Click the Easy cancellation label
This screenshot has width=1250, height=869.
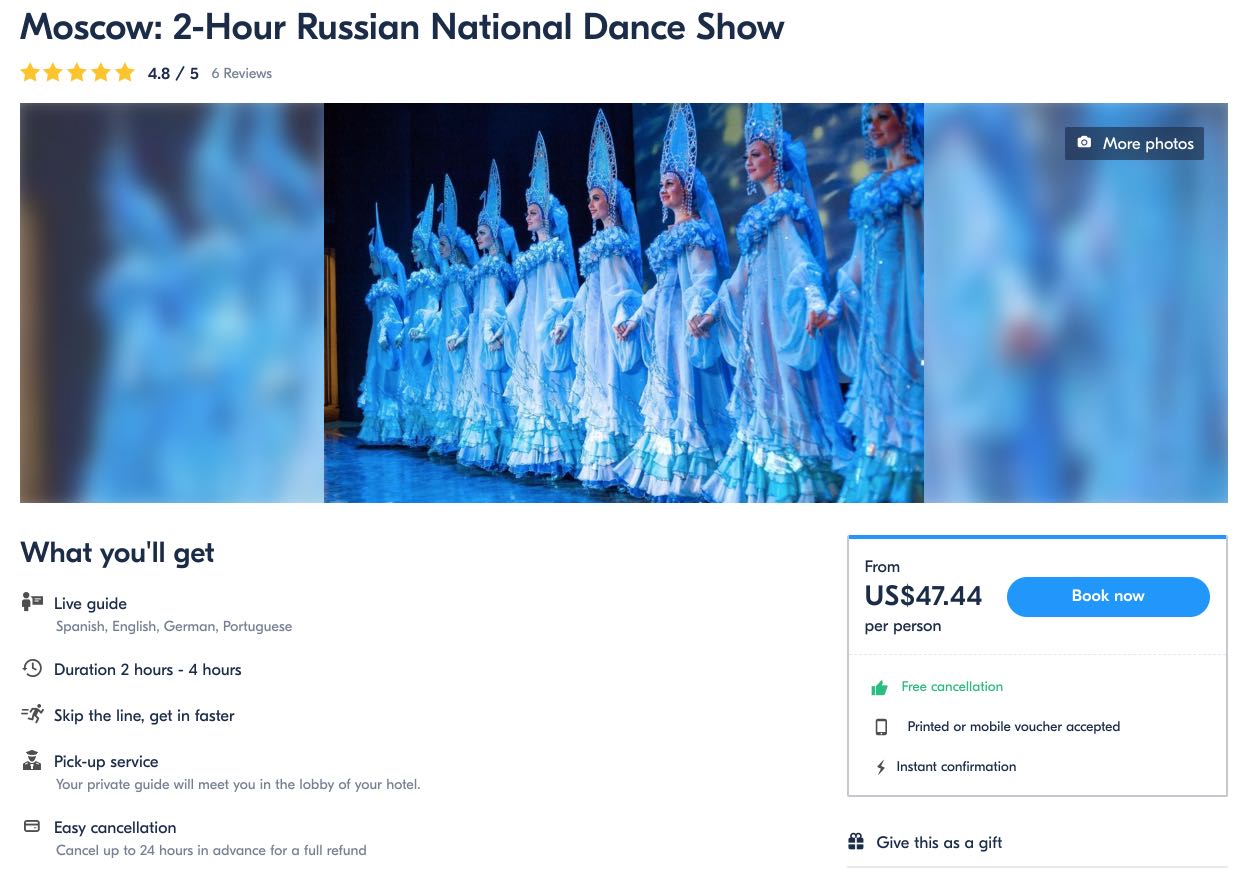tap(115, 828)
